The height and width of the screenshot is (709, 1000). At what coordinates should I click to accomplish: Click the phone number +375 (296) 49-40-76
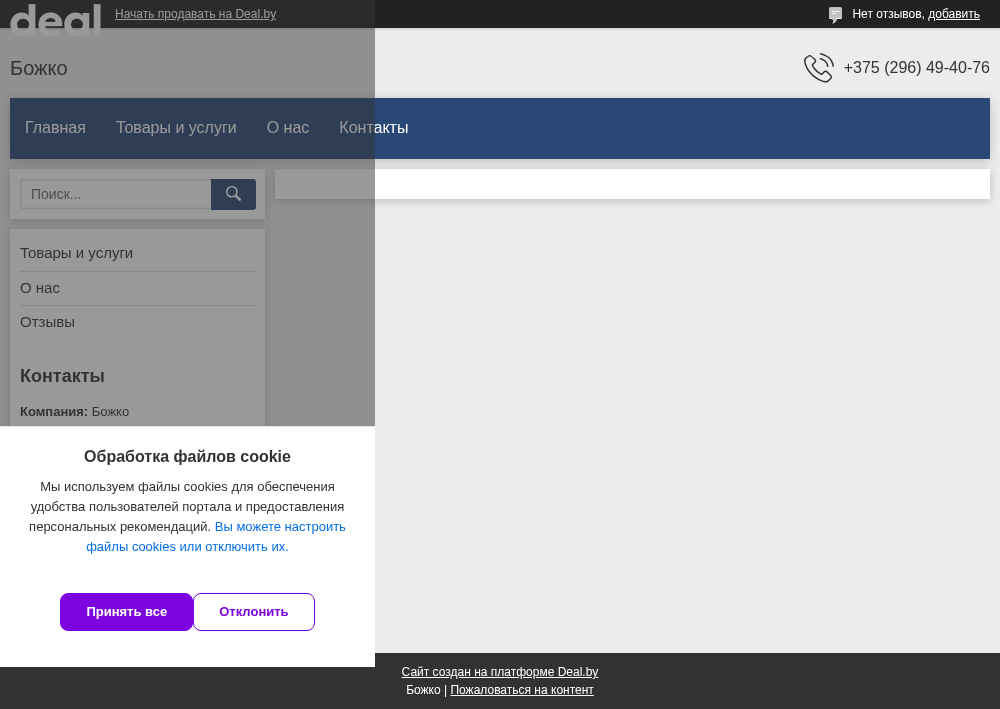tap(916, 68)
